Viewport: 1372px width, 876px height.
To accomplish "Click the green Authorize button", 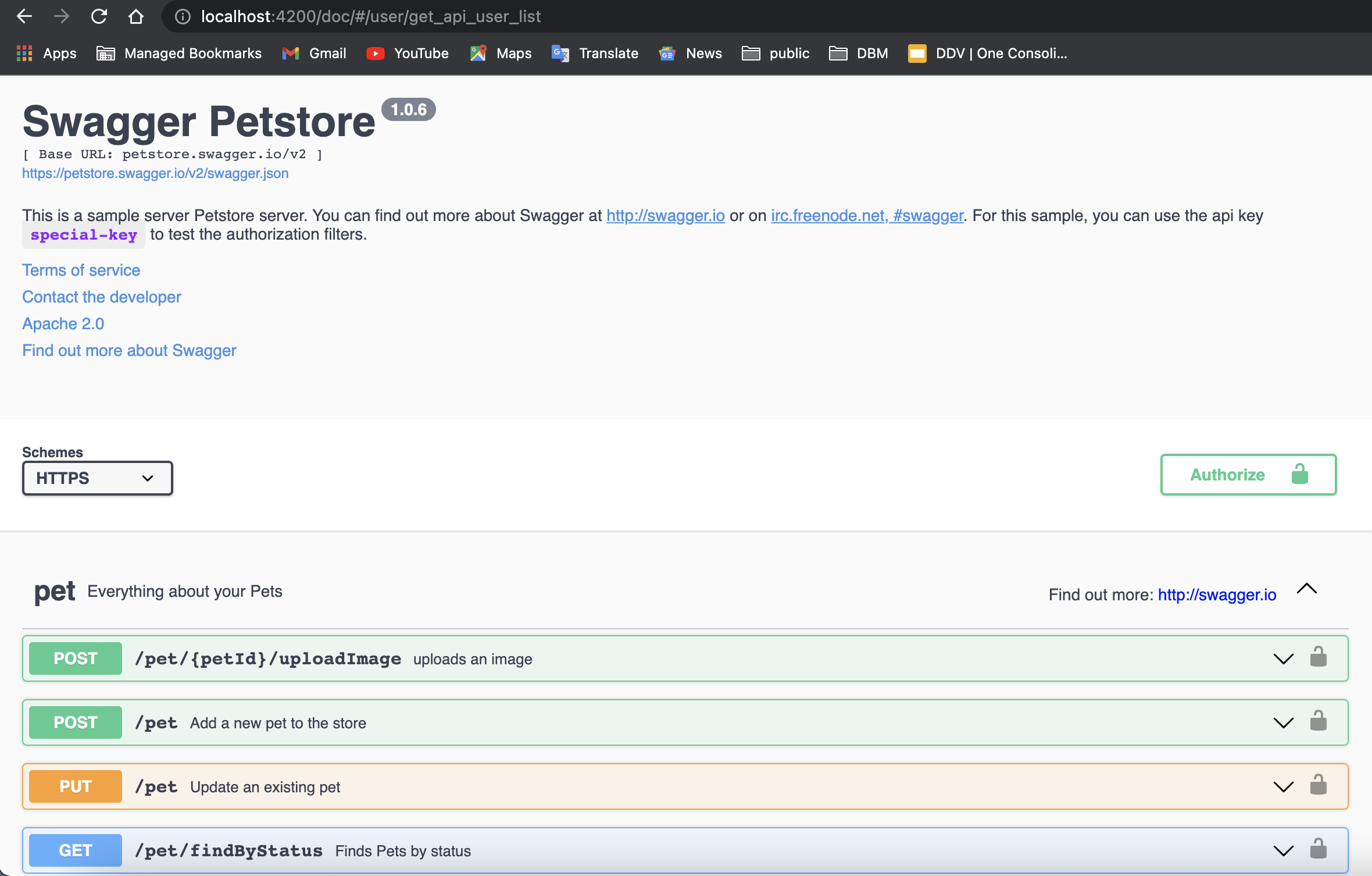I will pyautogui.click(x=1248, y=475).
